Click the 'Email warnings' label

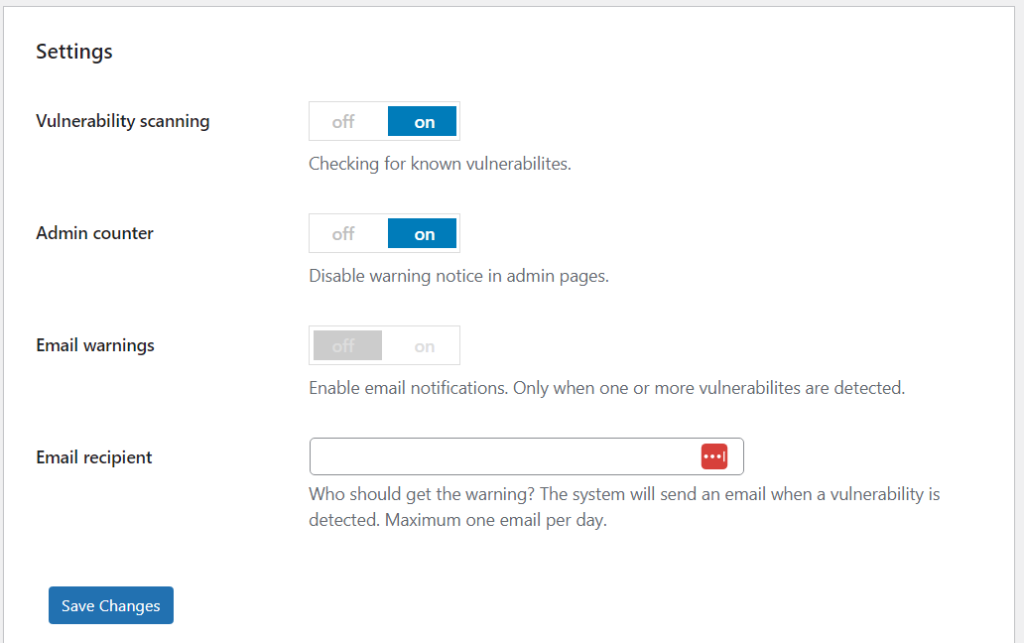tap(95, 345)
